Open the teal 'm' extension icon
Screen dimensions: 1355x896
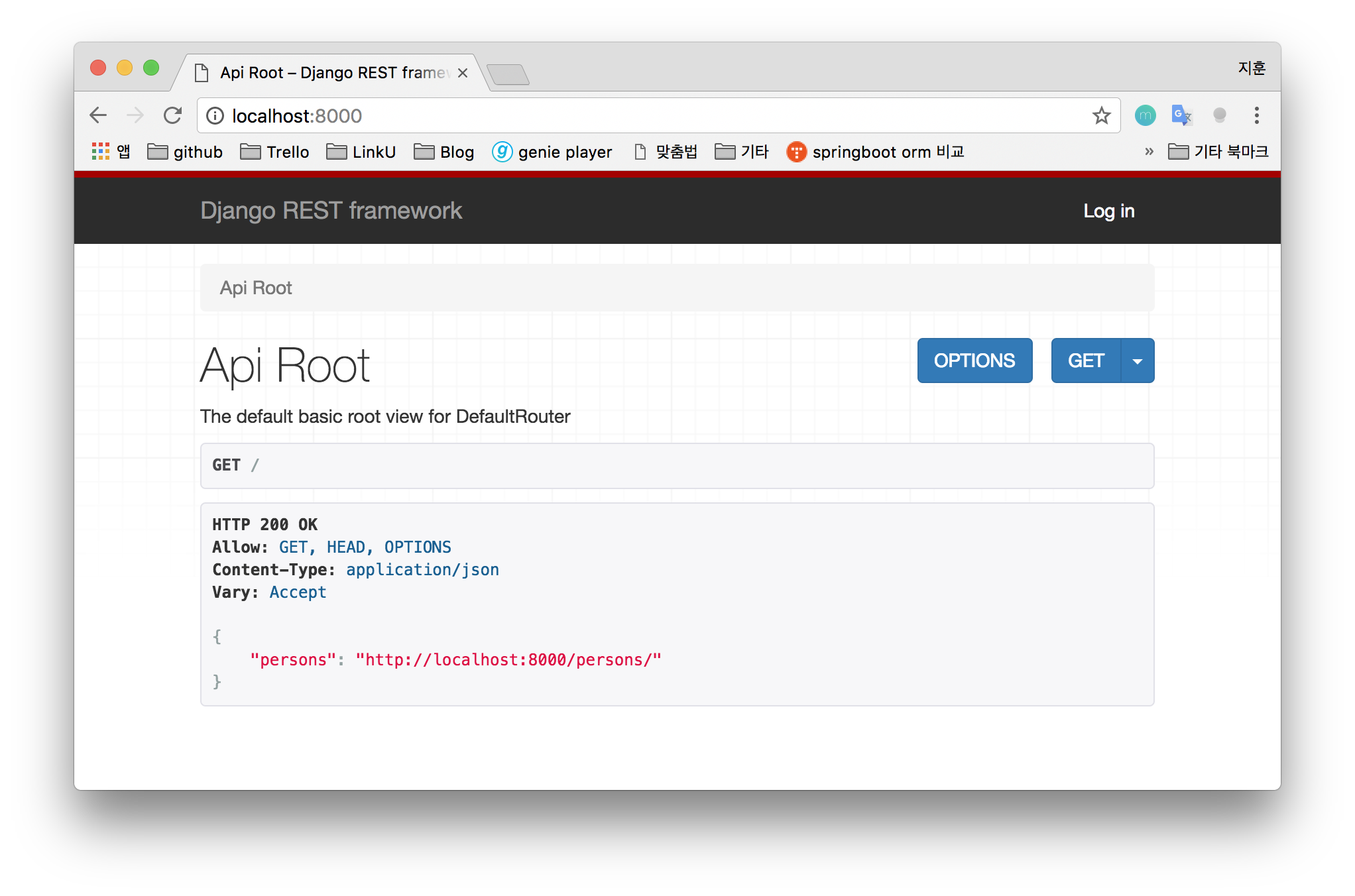click(1145, 116)
